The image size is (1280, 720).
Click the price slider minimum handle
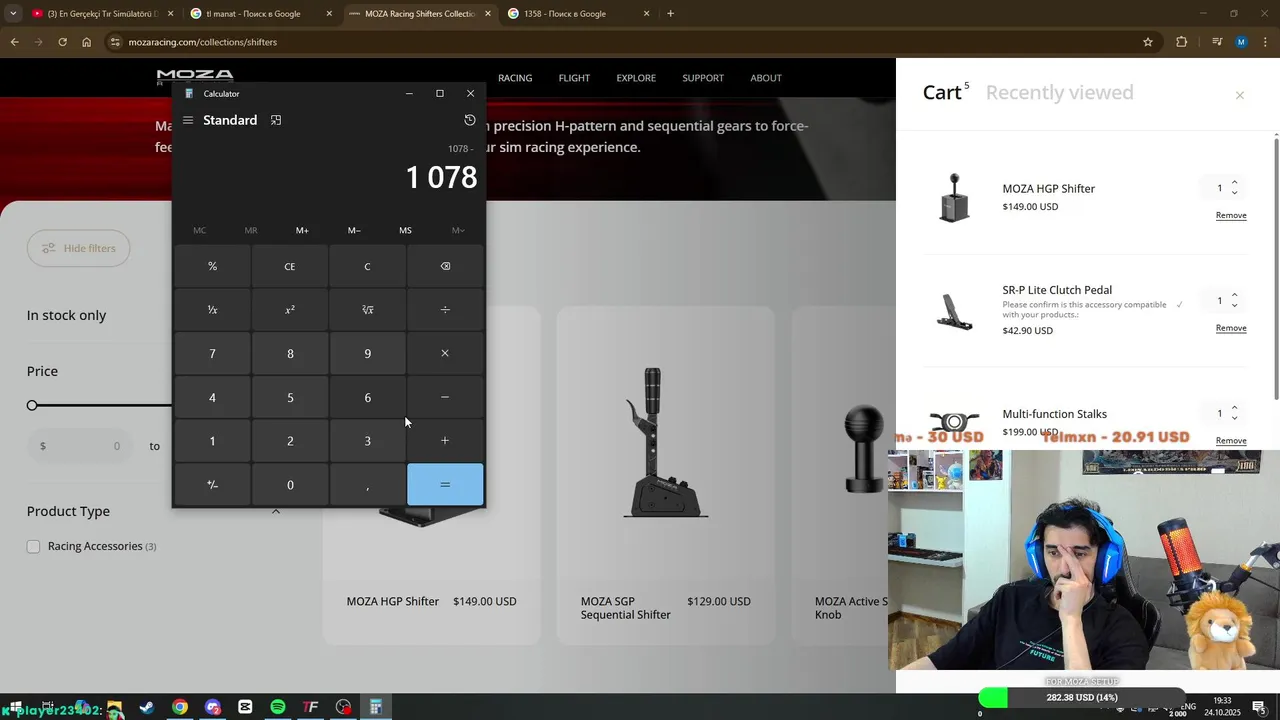(x=32, y=405)
